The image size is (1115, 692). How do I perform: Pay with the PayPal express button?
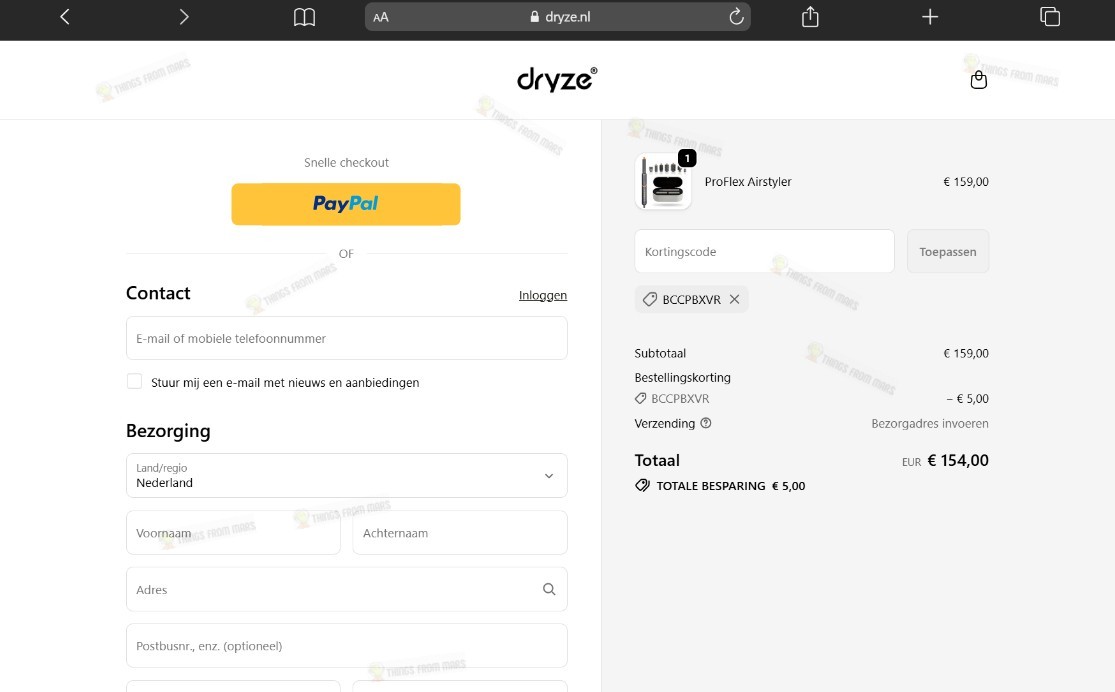(x=346, y=204)
